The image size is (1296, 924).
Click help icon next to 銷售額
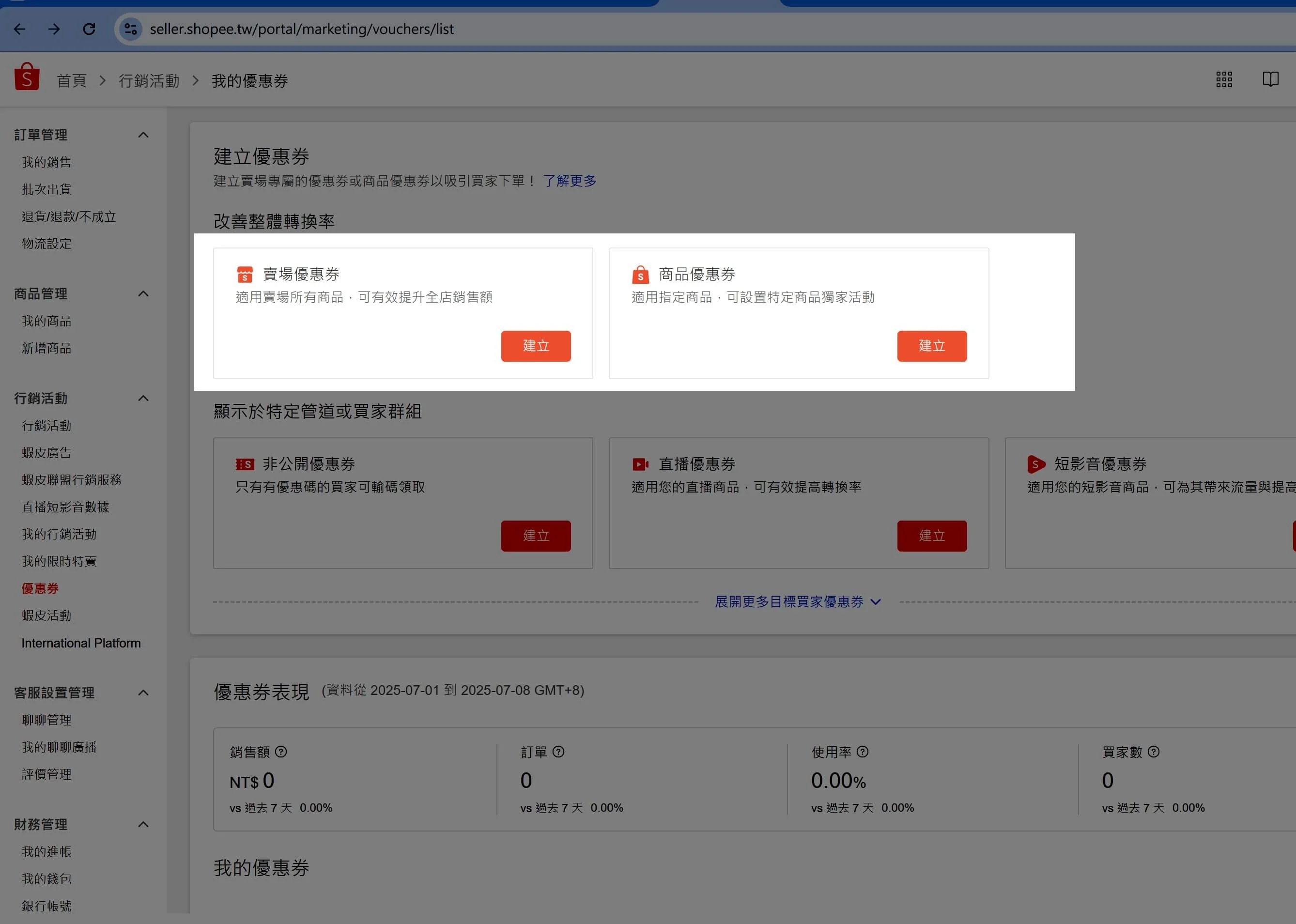pyautogui.click(x=281, y=752)
